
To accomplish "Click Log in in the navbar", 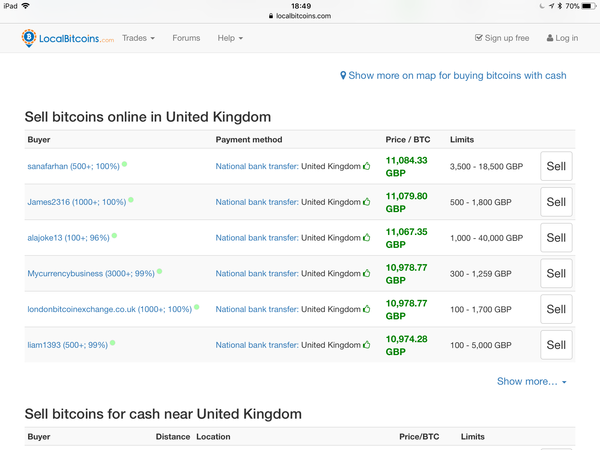I will point(562,38).
